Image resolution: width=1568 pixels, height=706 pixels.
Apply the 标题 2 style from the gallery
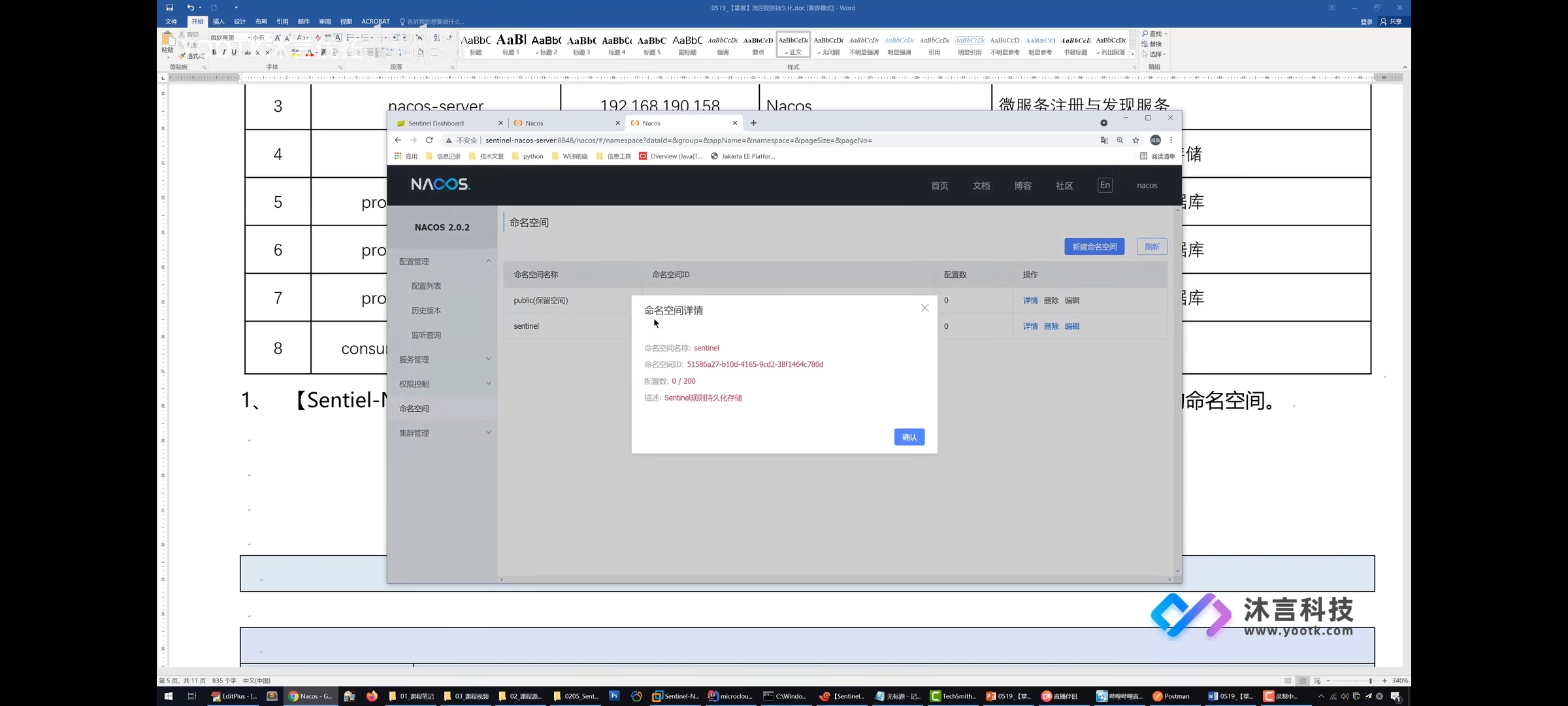546,44
